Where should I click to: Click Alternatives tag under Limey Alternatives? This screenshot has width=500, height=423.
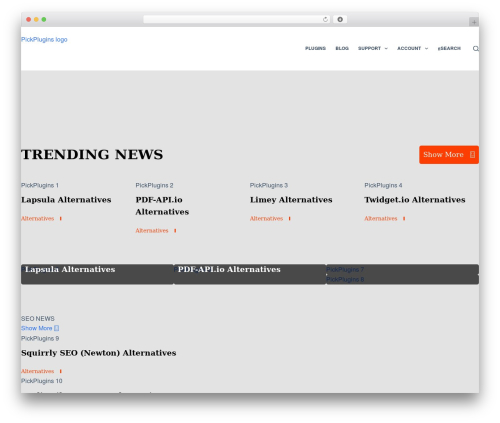click(266, 219)
